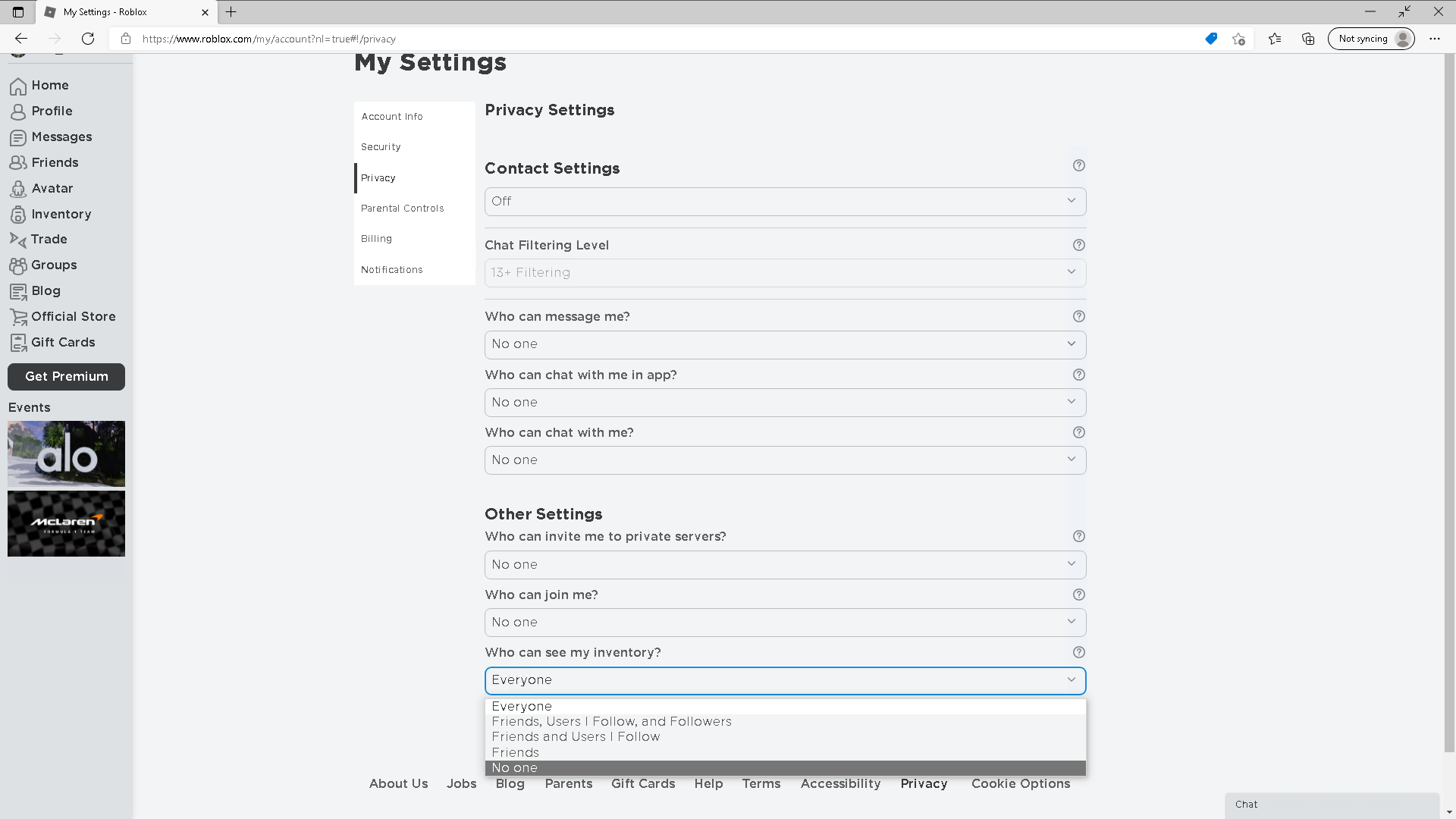This screenshot has height=819, width=1456.
Task: Open the Favorites list icon
Action: [x=1275, y=39]
